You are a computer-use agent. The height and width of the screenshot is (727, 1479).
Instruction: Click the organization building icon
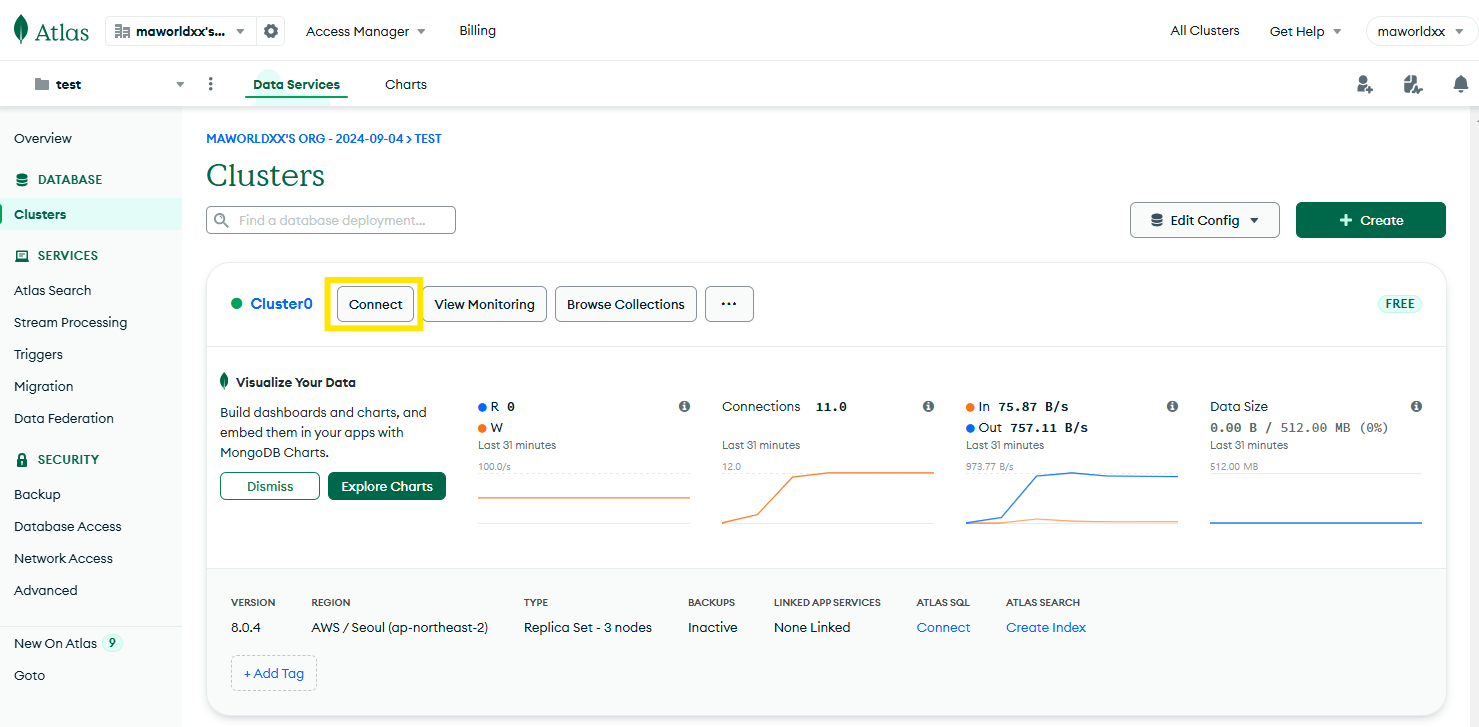click(x=123, y=31)
